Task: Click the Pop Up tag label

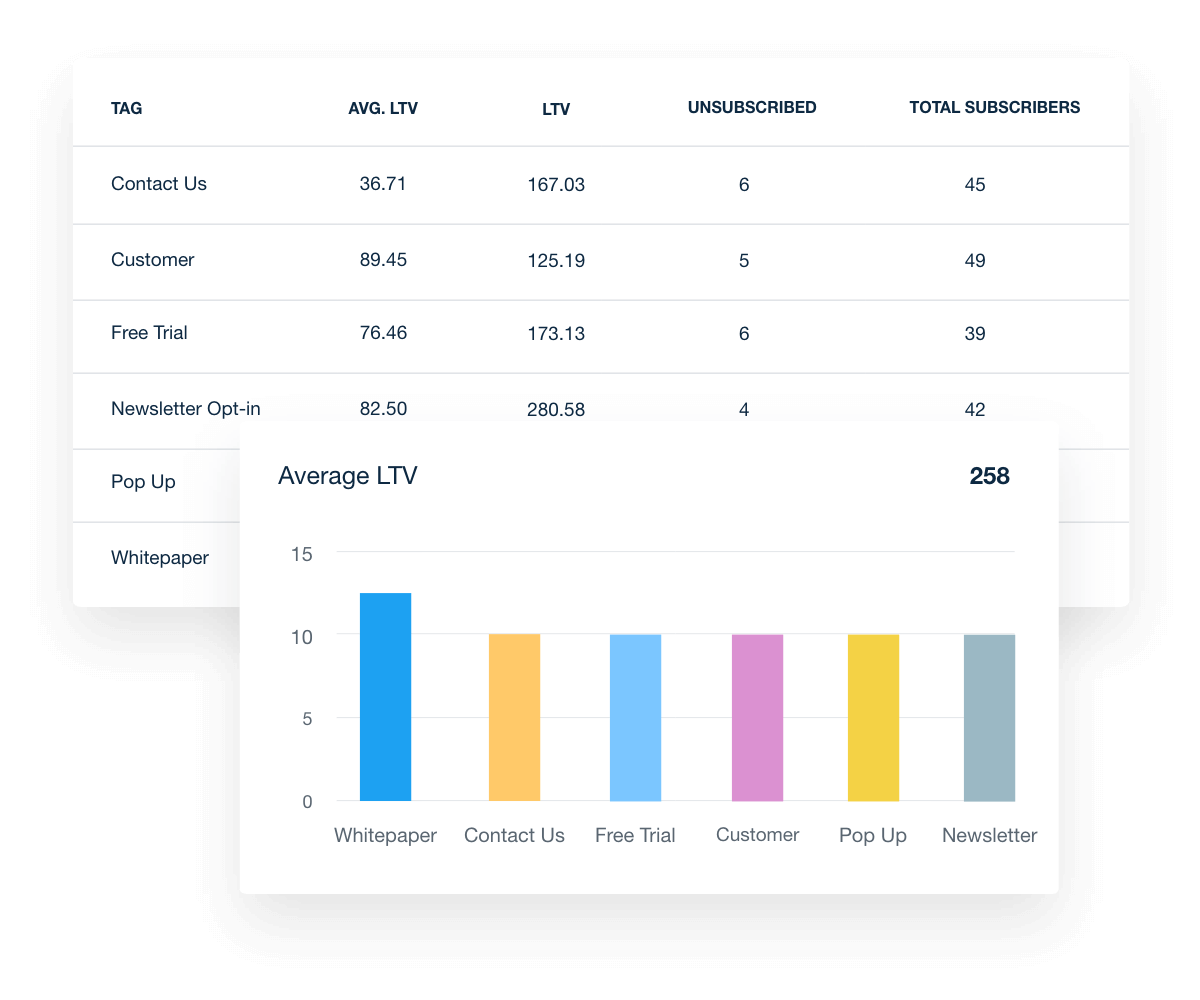Action: pos(143,482)
